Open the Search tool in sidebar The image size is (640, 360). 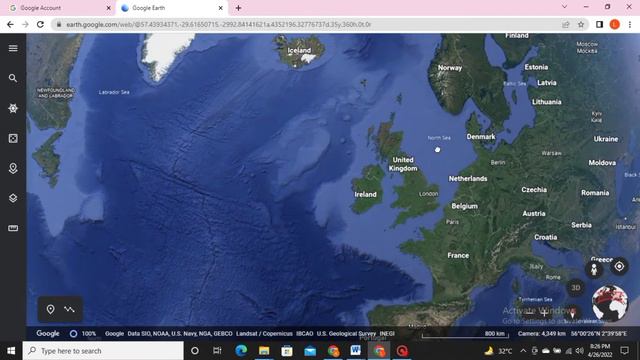click(13, 78)
